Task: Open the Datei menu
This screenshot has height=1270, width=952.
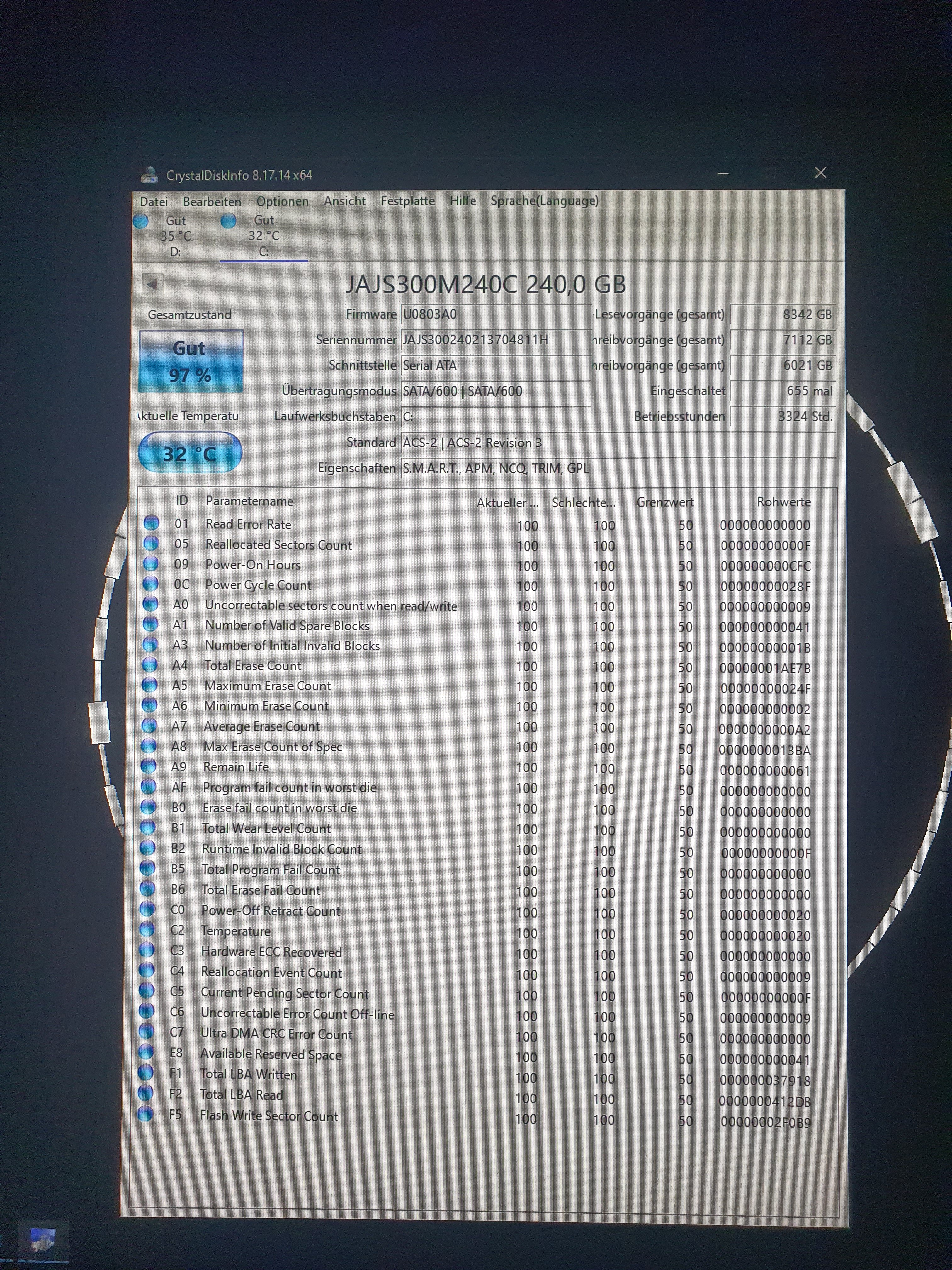Action: pos(154,202)
